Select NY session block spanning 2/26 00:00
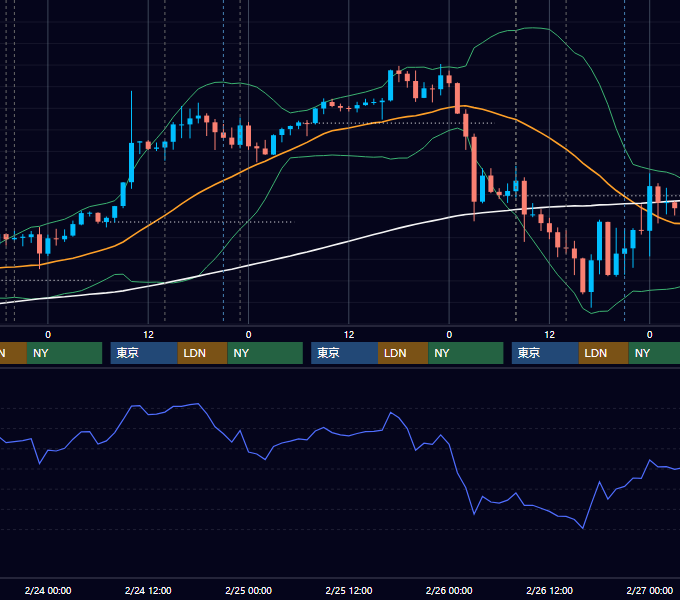680x600 pixels. pyautogui.click(x=466, y=353)
